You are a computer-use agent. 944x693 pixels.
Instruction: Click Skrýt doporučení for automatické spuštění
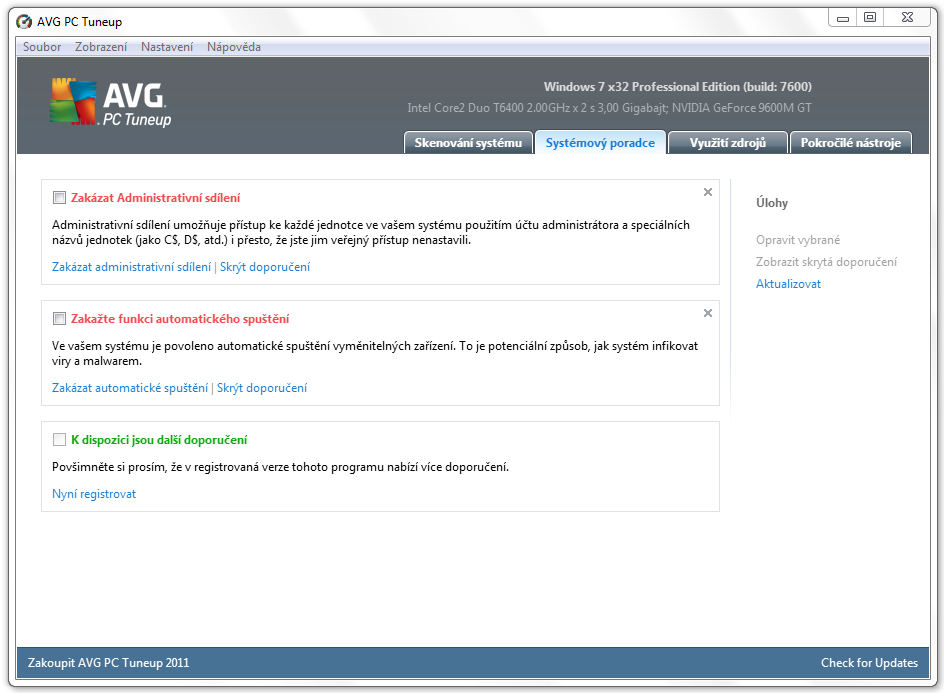pyautogui.click(x=262, y=388)
